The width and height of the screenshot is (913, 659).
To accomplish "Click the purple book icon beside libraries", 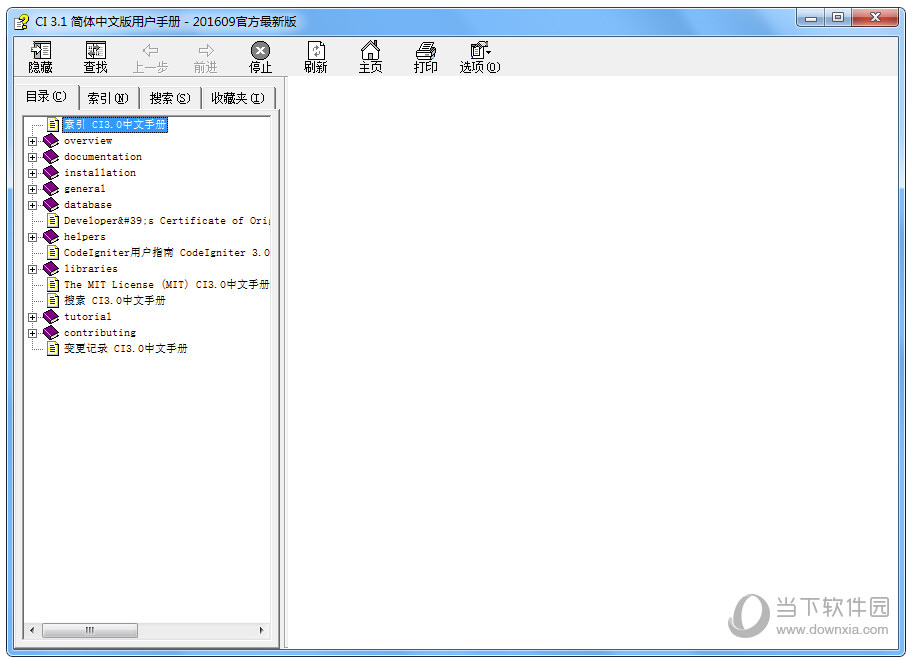I will [x=51, y=268].
